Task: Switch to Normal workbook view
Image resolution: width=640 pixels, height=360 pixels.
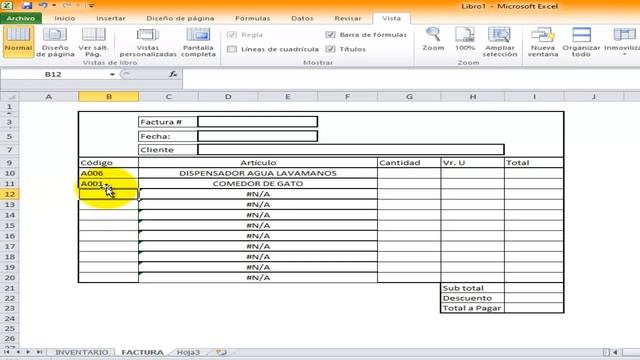Action: (x=18, y=41)
